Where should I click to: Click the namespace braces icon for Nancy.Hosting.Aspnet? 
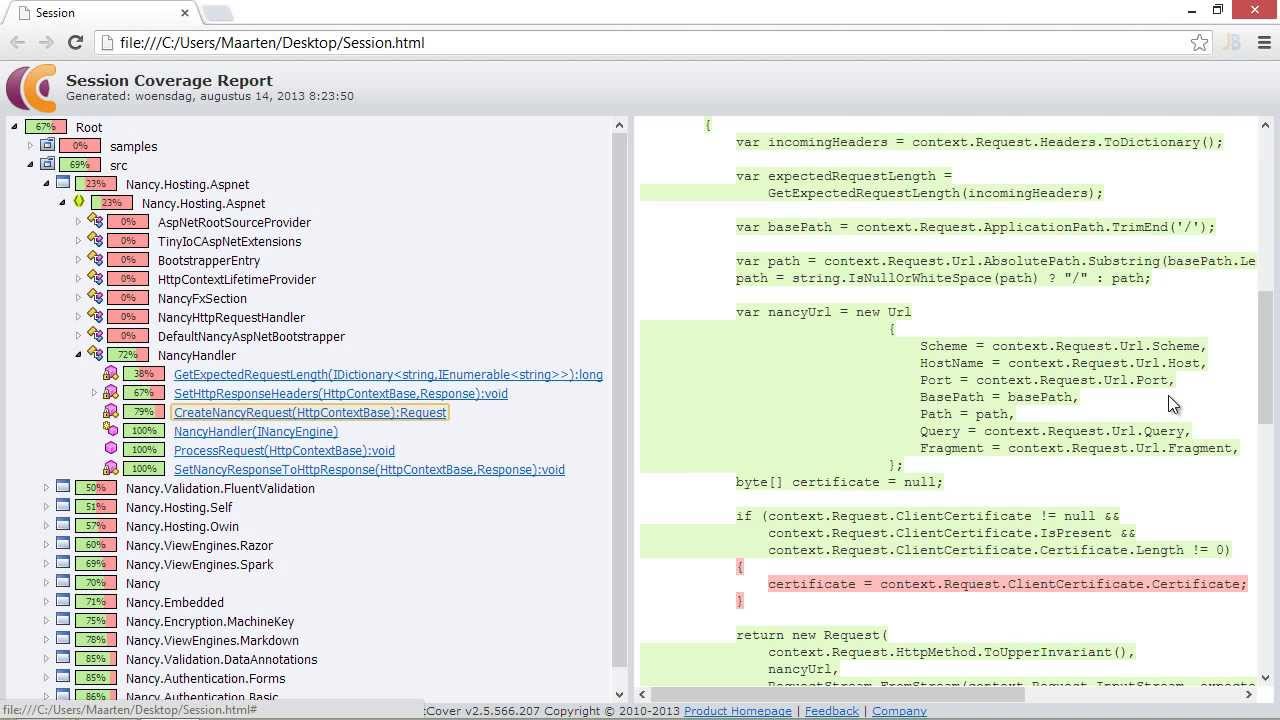(x=79, y=203)
